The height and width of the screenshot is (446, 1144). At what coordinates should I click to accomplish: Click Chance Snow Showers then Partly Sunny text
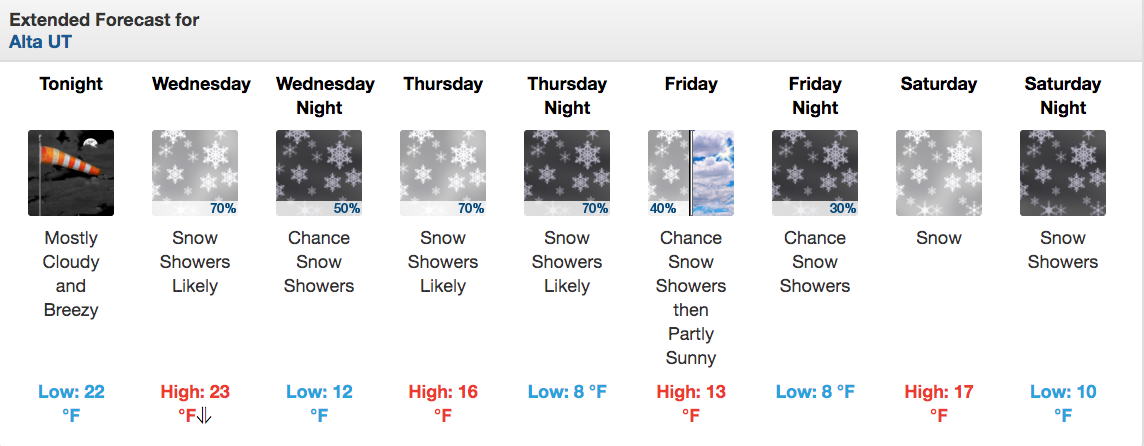[x=691, y=298]
